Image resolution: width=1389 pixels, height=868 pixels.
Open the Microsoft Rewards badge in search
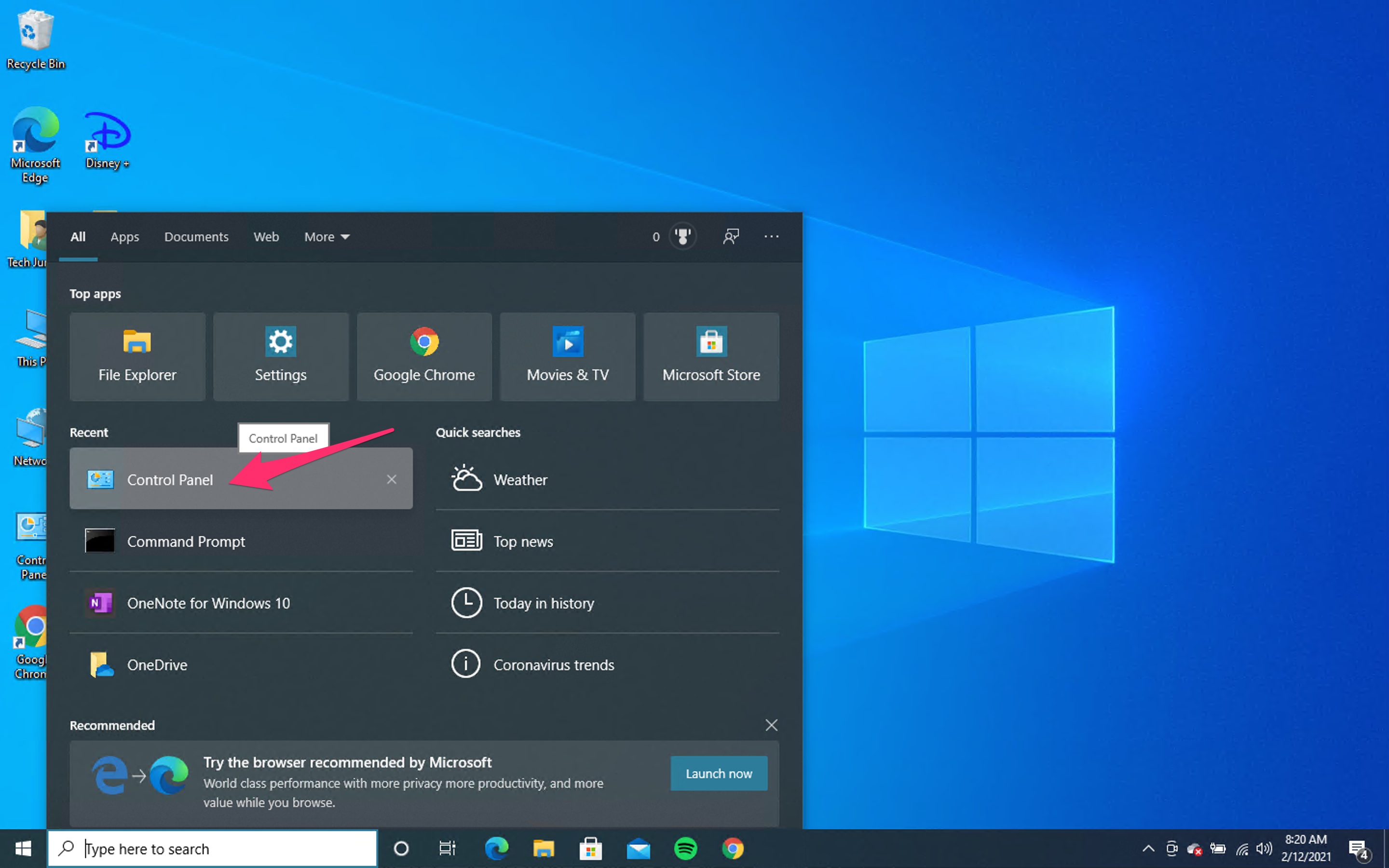682,236
